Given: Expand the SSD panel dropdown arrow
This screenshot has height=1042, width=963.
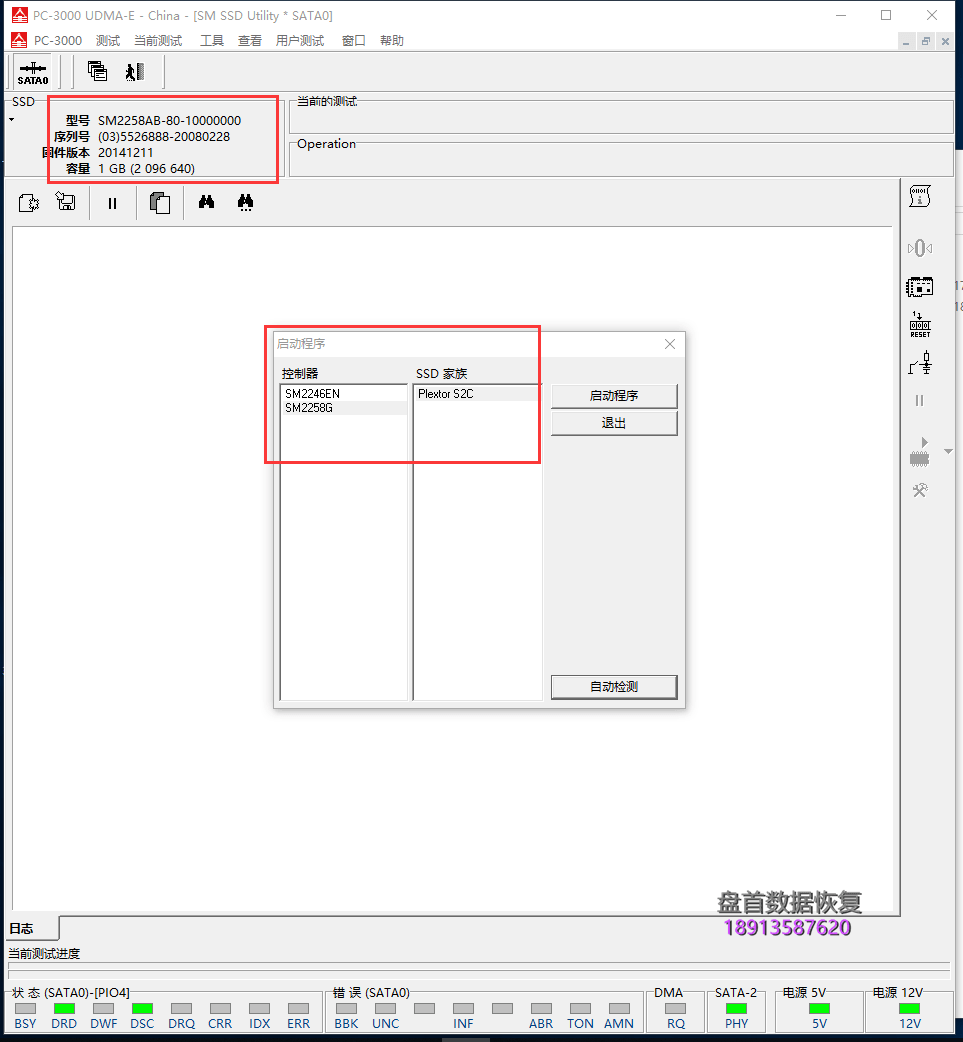Looking at the screenshot, I should coord(11,120).
